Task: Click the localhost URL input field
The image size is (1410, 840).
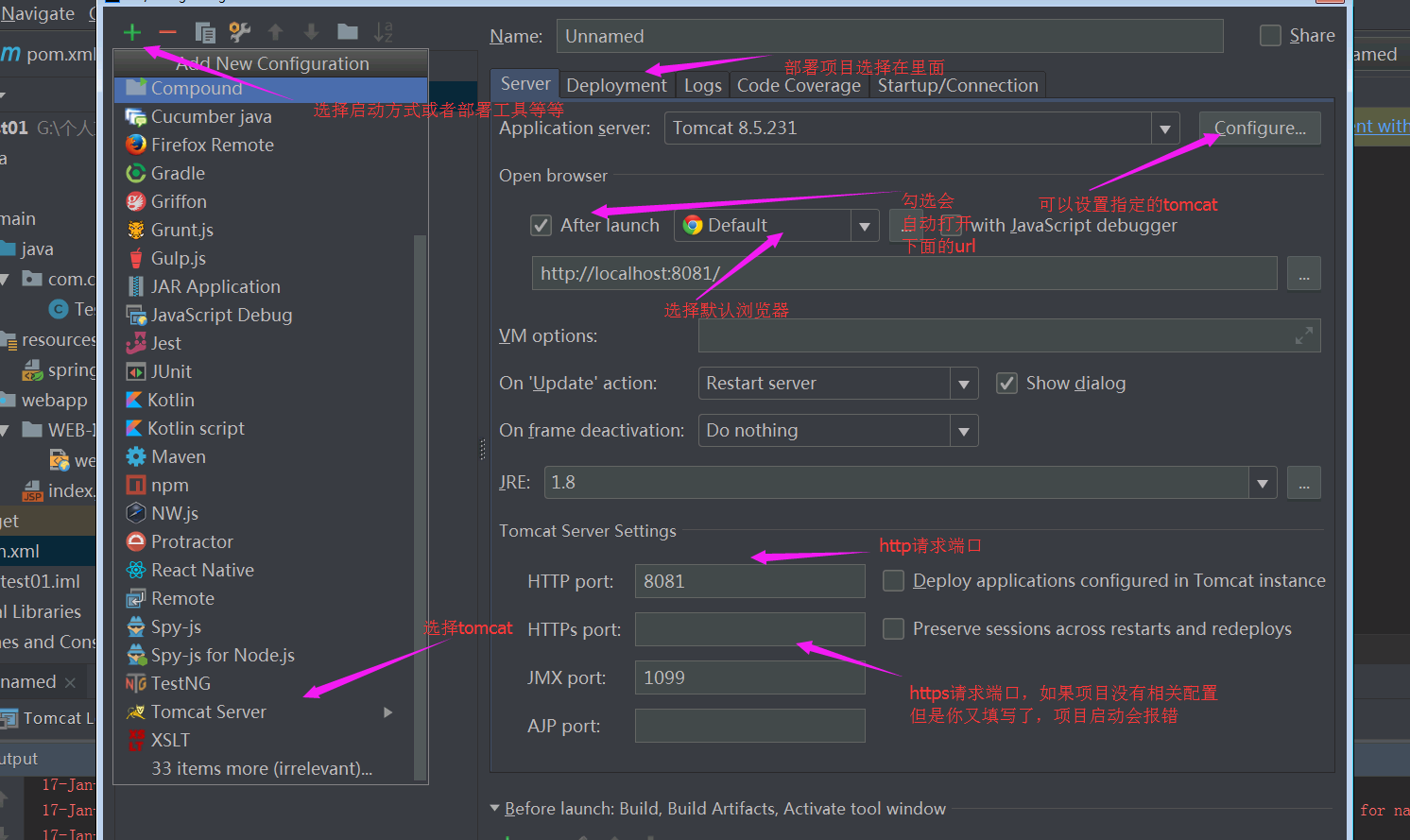Action: point(904,273)
